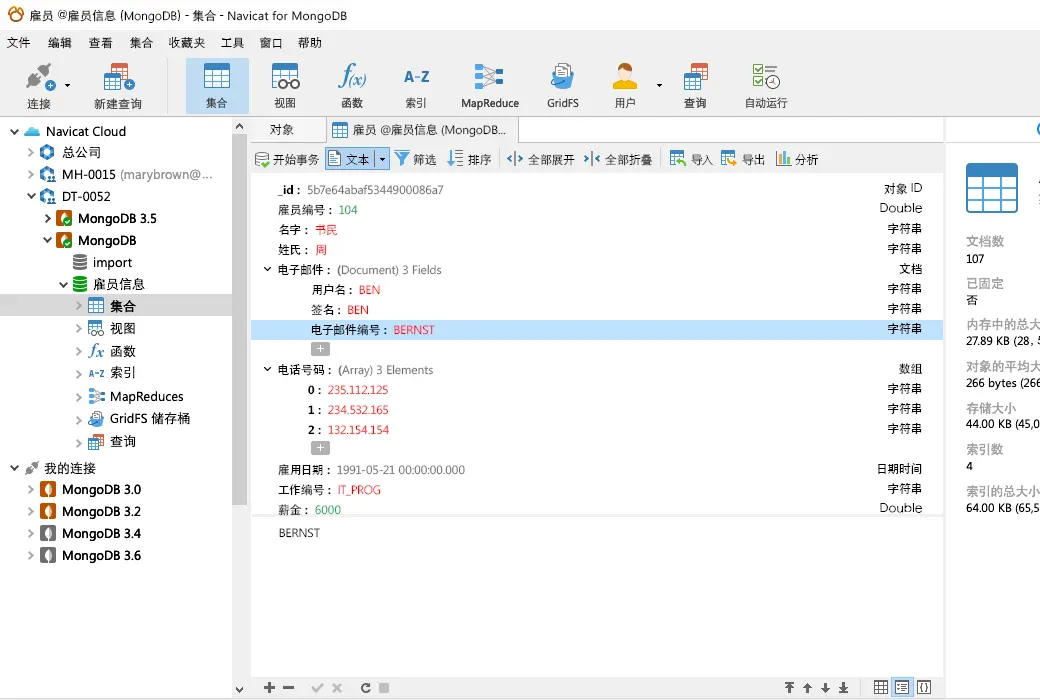
Task: Click 开始事务 (Begin Transaction) button
Action: click(x=287, y=159)
